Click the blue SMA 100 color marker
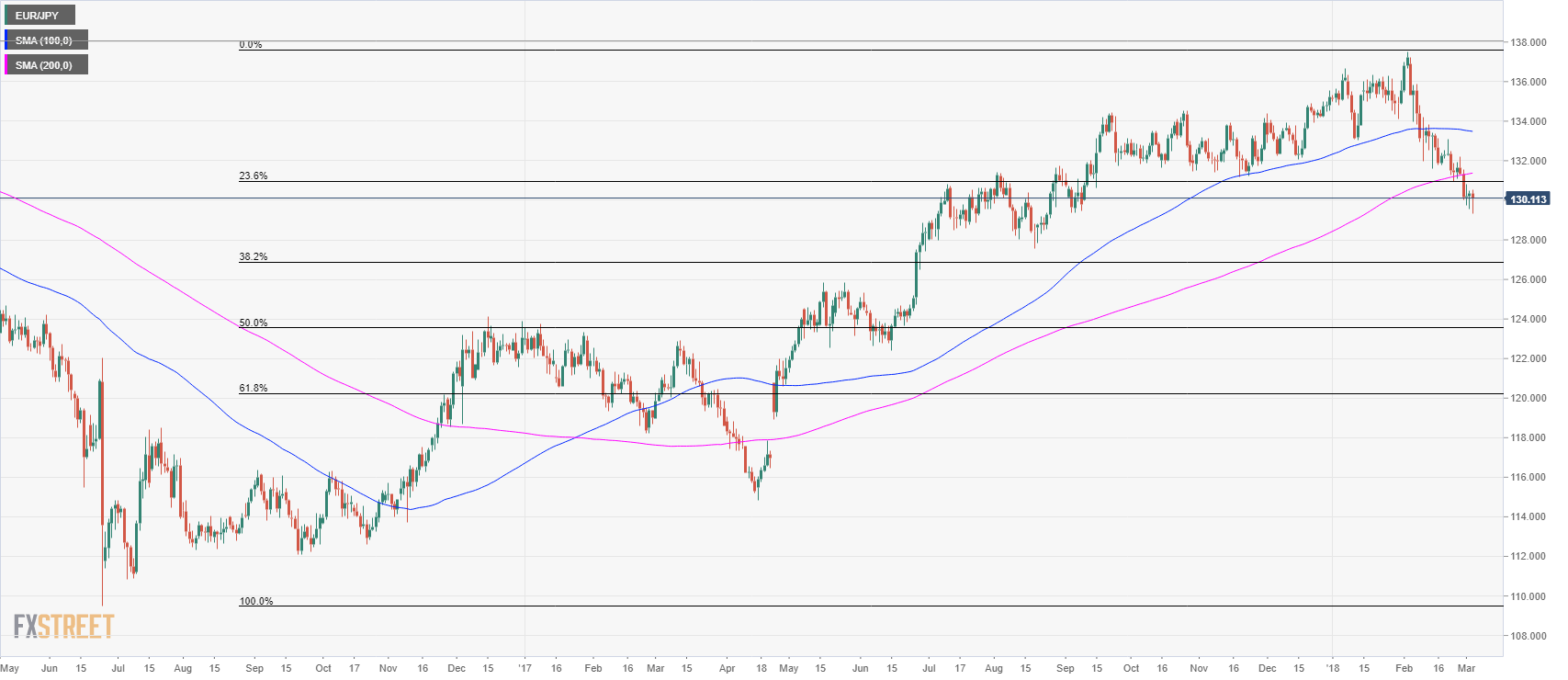 click(6, 40)
